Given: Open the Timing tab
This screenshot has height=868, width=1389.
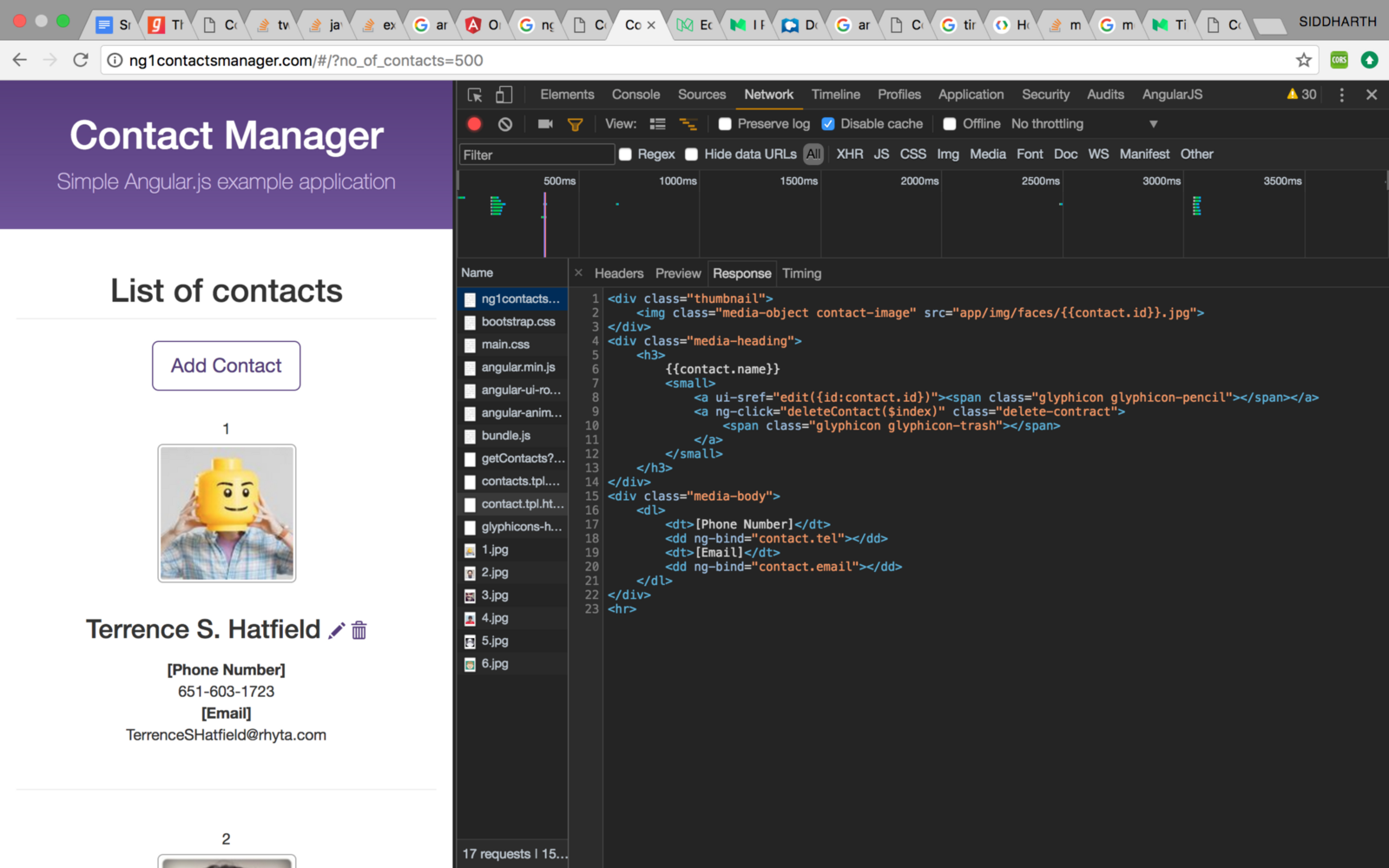Looking at the screenshot, I should [x=801, y=273].
